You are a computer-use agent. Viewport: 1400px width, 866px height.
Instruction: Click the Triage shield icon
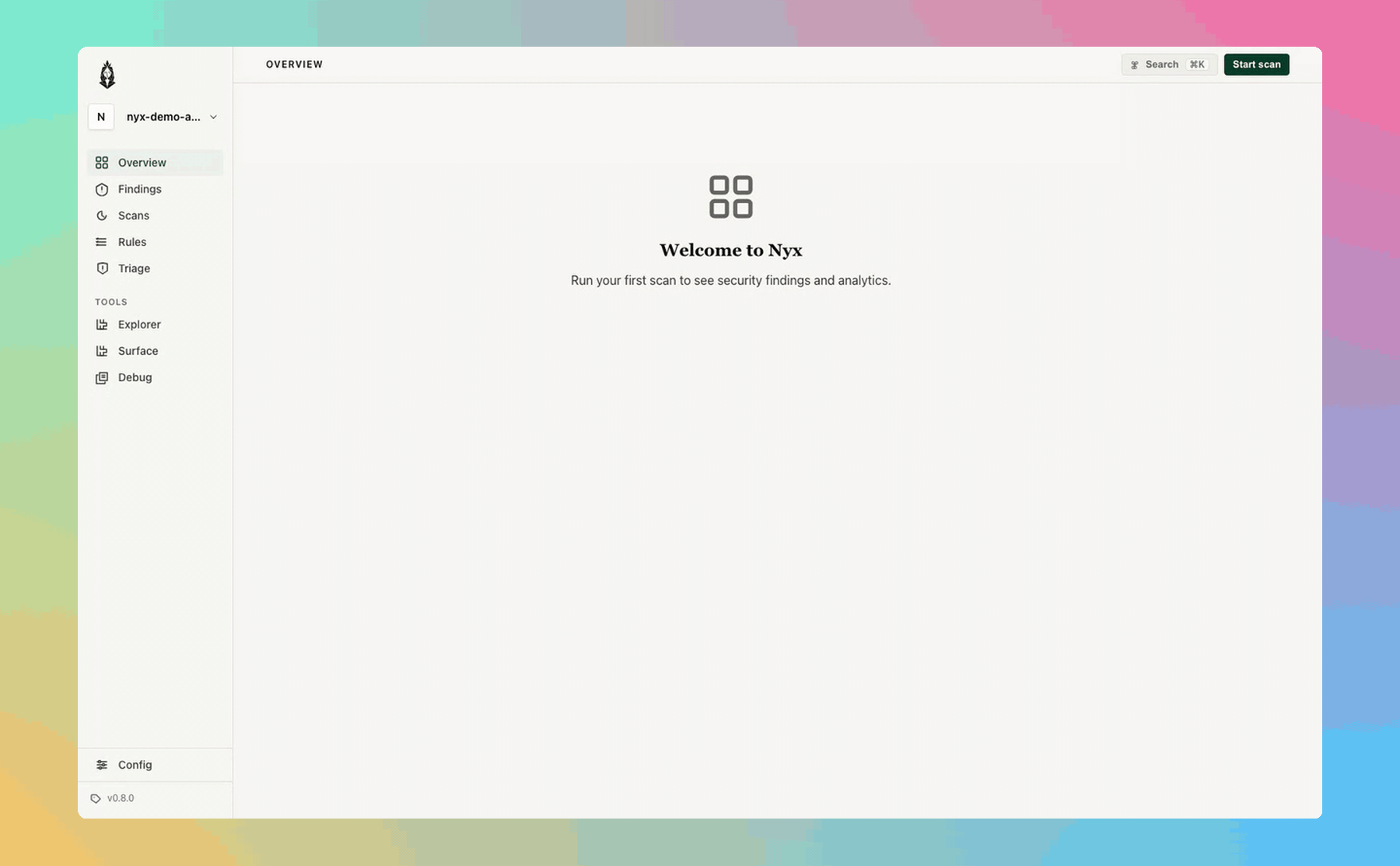tap(102, 268)
